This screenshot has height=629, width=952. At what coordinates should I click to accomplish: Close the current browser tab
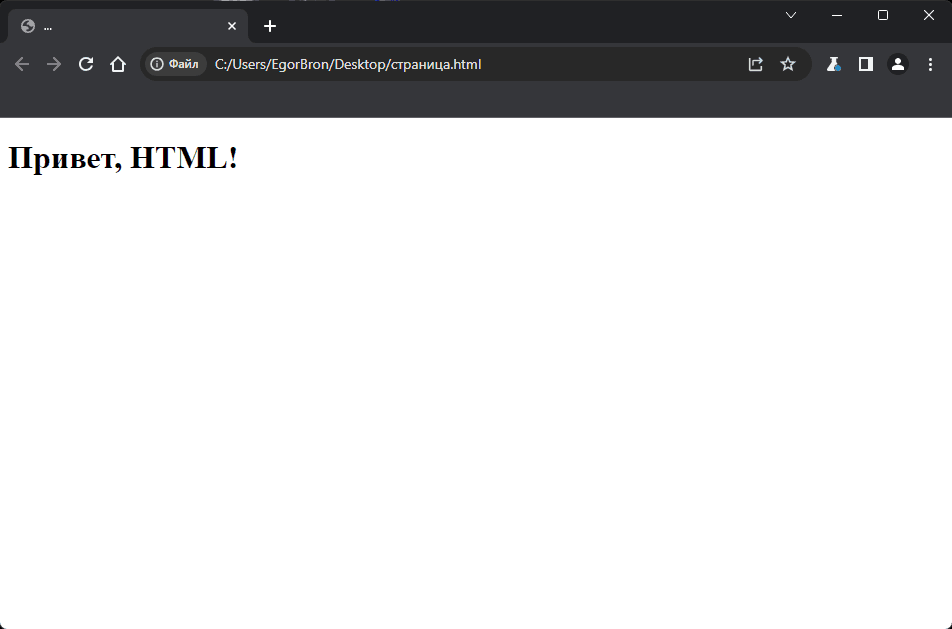pos(232,26)
